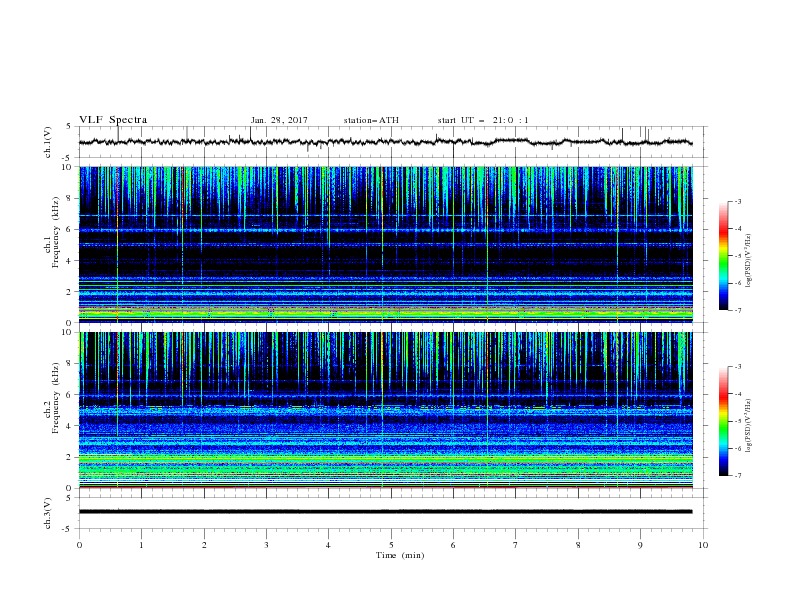This screenshot has width=792, height=612.
Task: Click the "4" kHz tick of ch.2 spectrogram
Action: (69, 426)
